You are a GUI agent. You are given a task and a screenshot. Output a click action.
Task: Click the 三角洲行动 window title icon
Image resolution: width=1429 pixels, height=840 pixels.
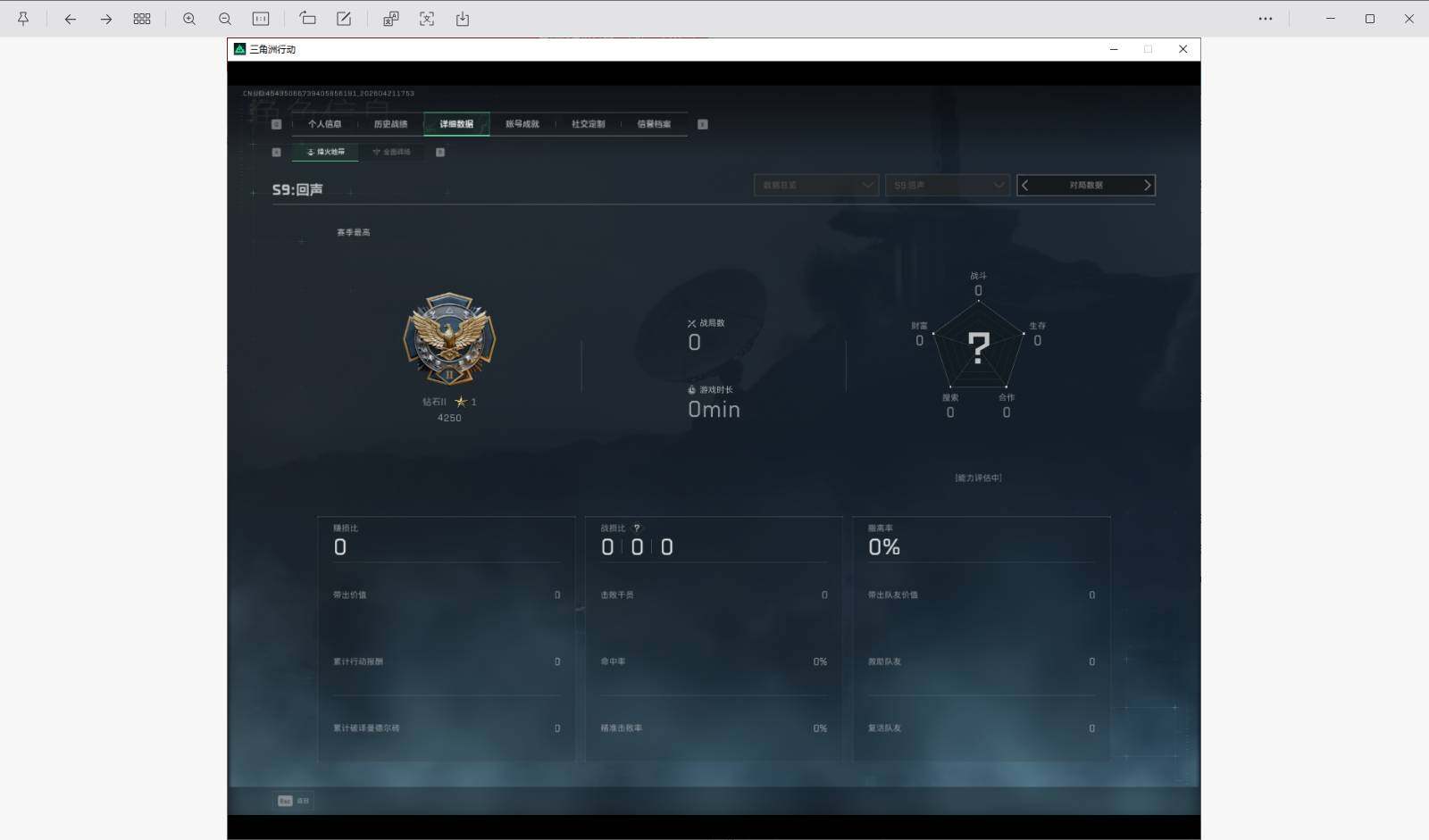click(x=239, y=49)
